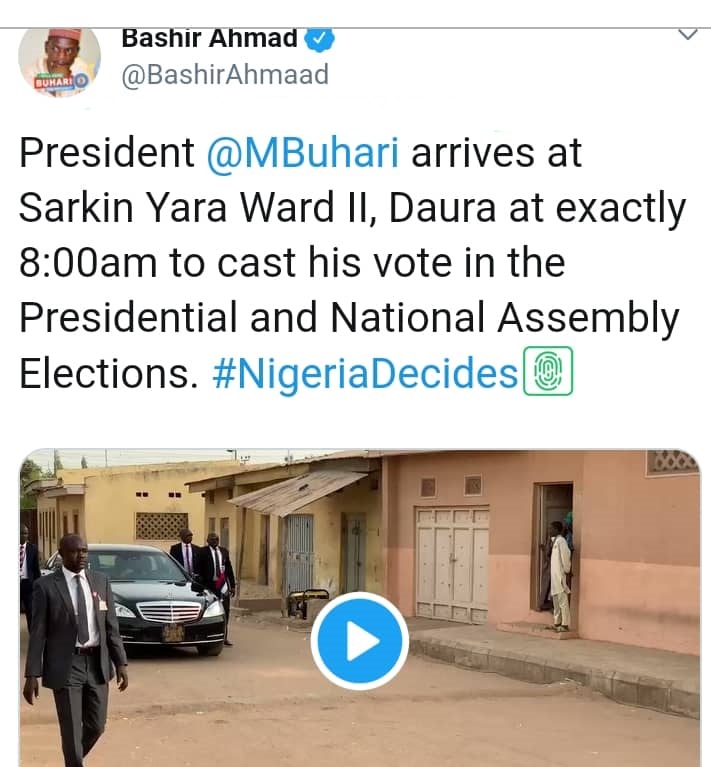Click the BUHARI label on avatar
The height and width of the screenshot is (767, 711).
coord(52,83)
